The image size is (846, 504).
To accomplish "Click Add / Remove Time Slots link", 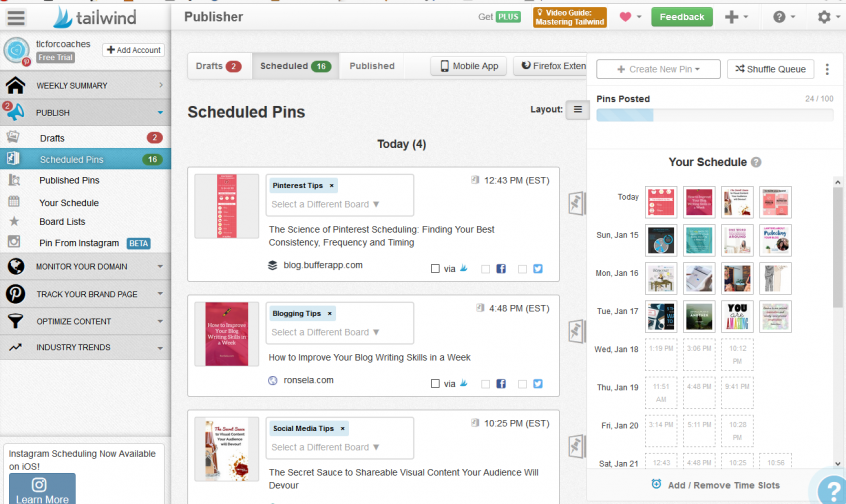I will point(715,485).
